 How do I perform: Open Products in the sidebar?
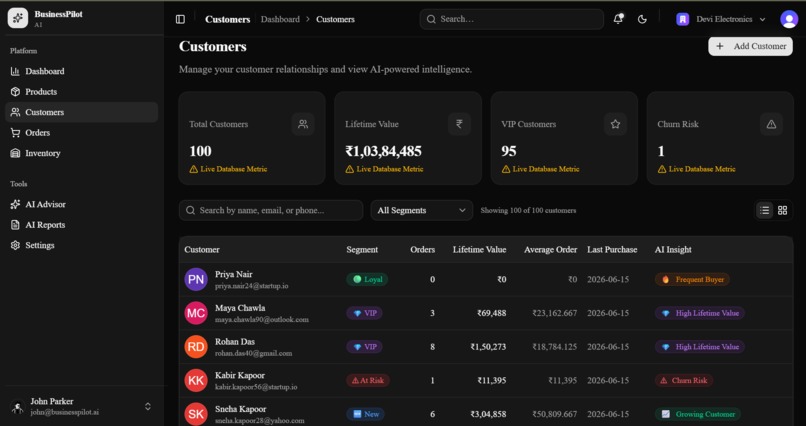pos(82,91)
